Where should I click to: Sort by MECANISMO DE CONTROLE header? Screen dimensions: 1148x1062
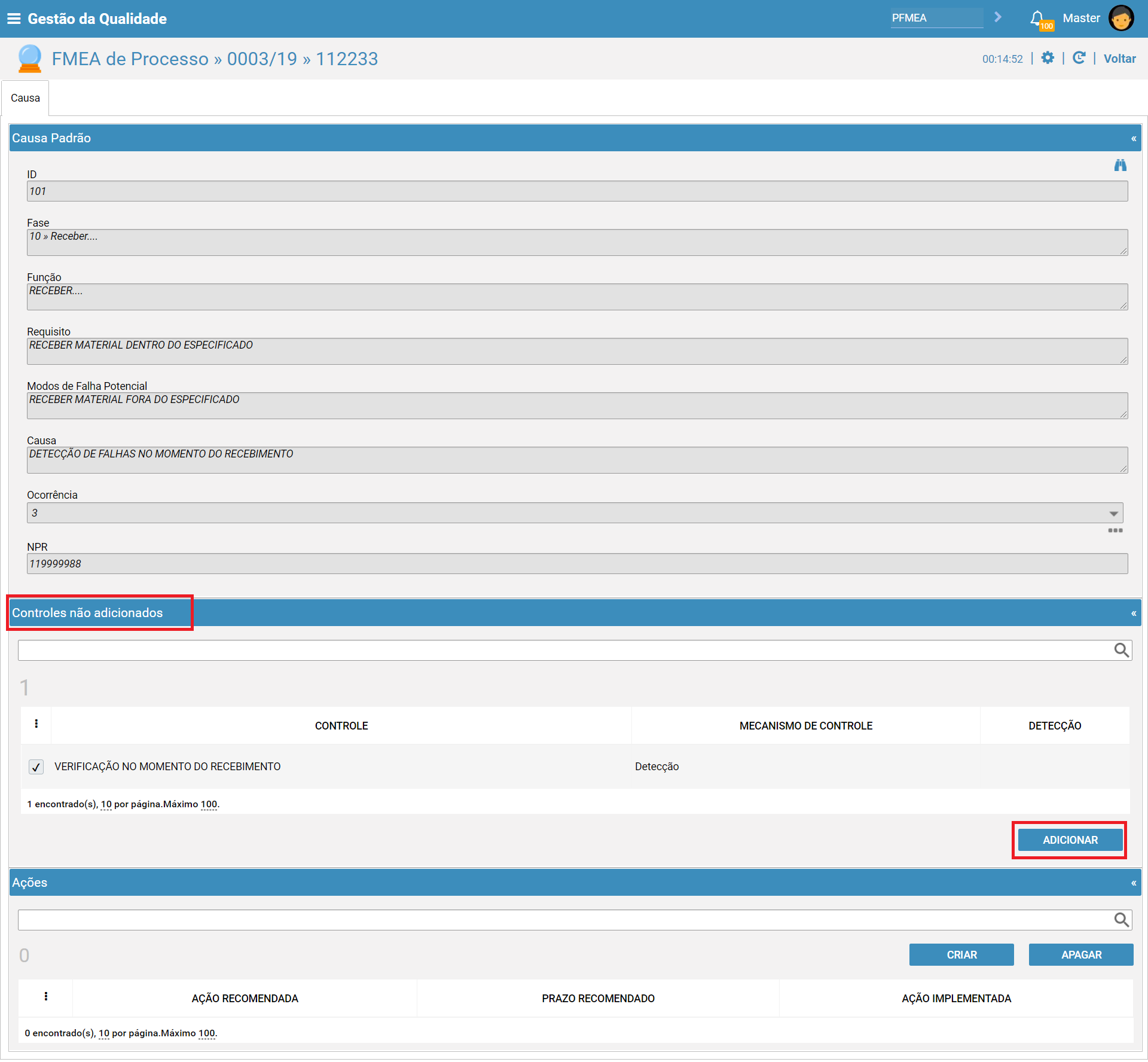click(805, 726)
